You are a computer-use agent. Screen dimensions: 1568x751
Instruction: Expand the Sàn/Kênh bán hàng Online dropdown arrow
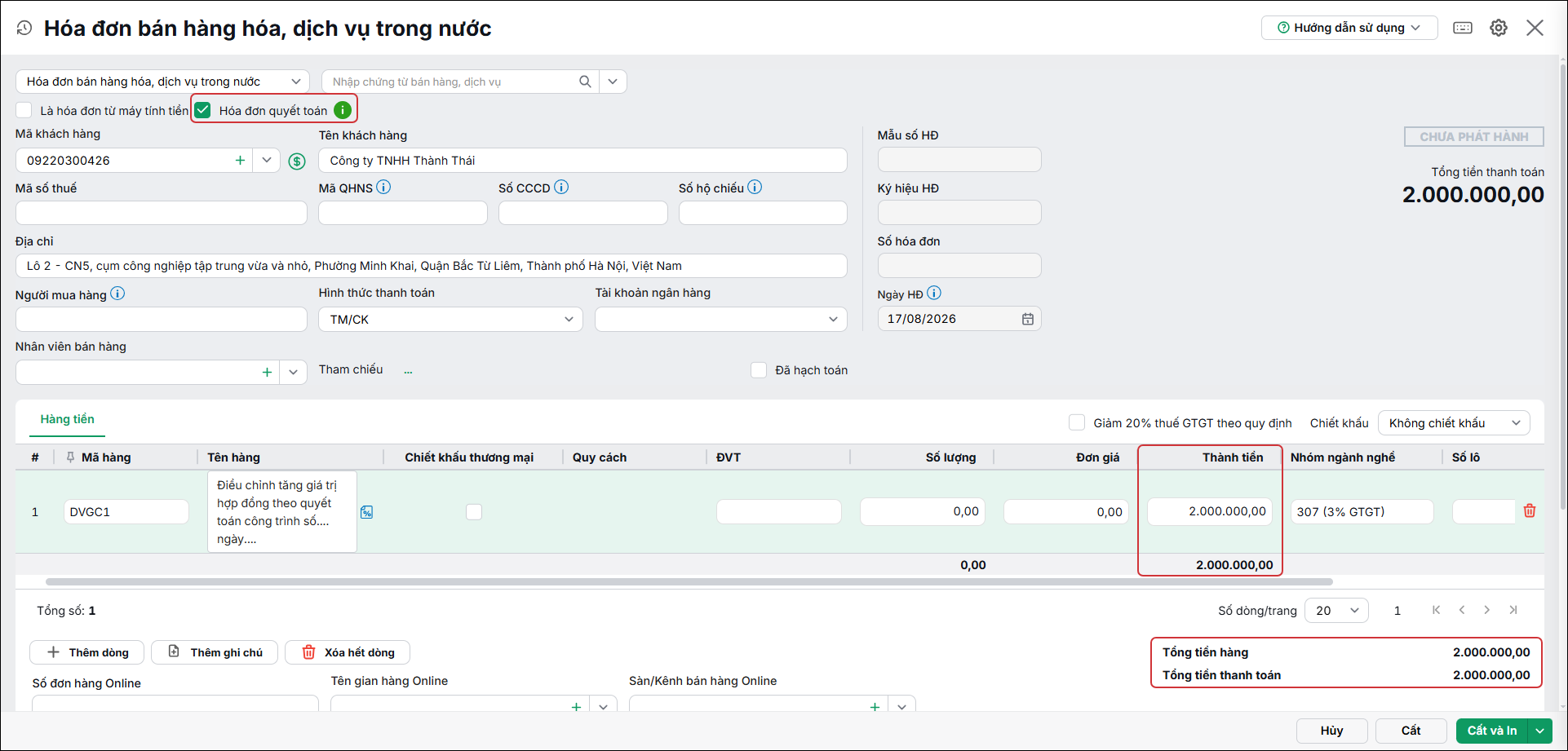tap(901, 706)
